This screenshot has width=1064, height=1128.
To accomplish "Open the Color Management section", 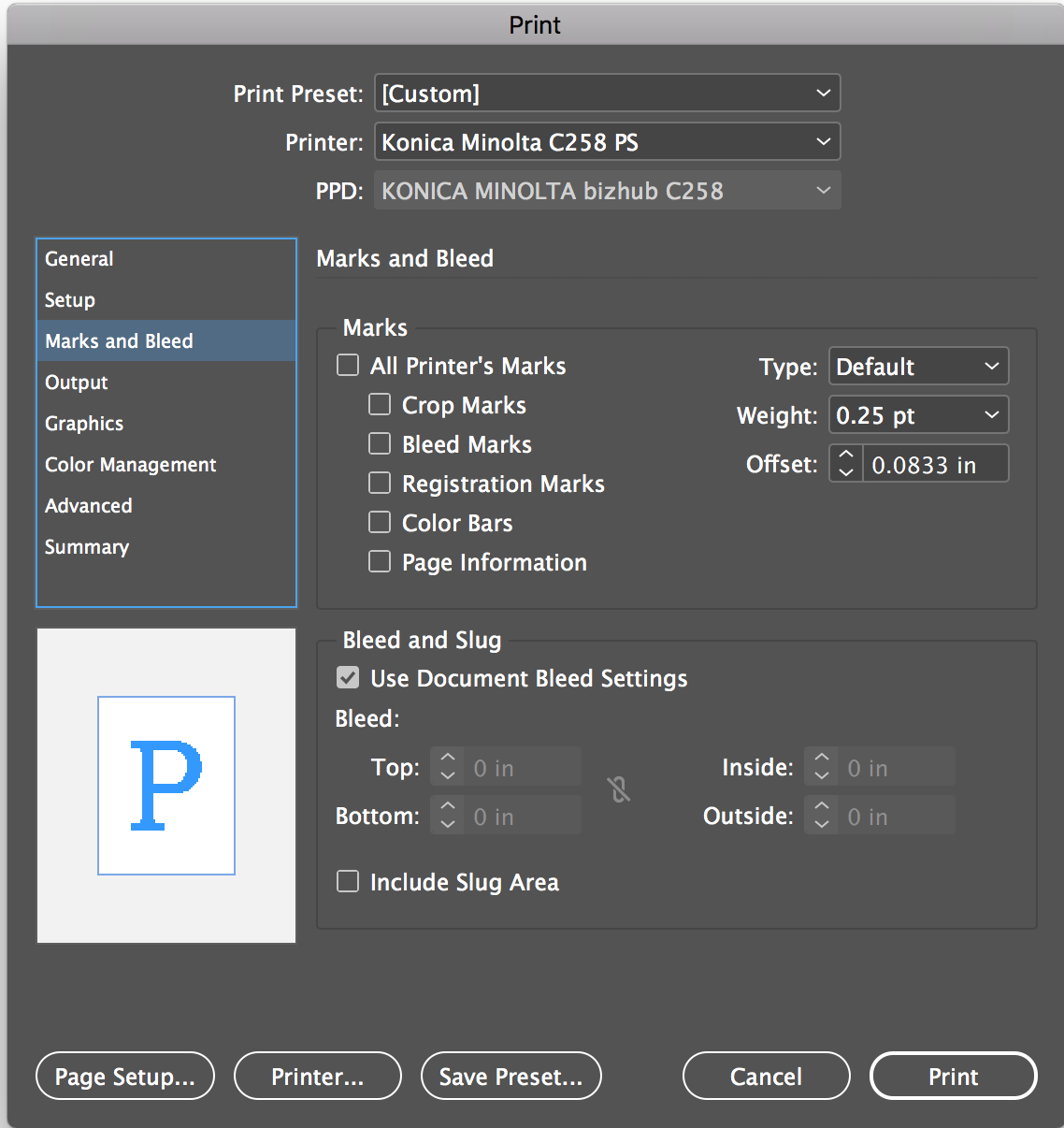I will [x=131, y=465].
